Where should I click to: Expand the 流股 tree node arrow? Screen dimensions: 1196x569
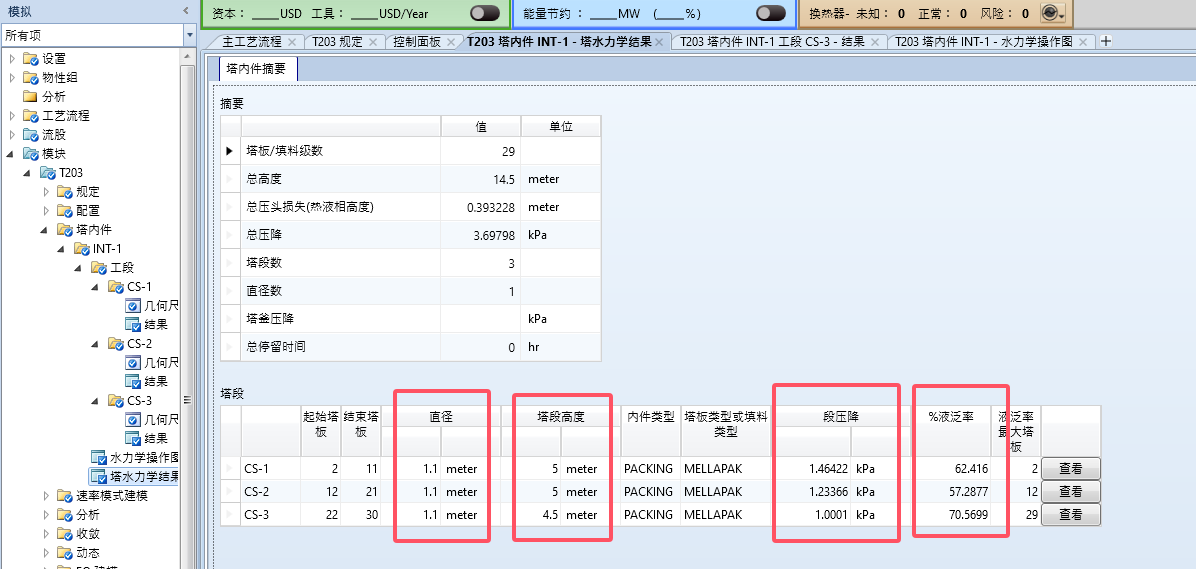pos(11,135)
